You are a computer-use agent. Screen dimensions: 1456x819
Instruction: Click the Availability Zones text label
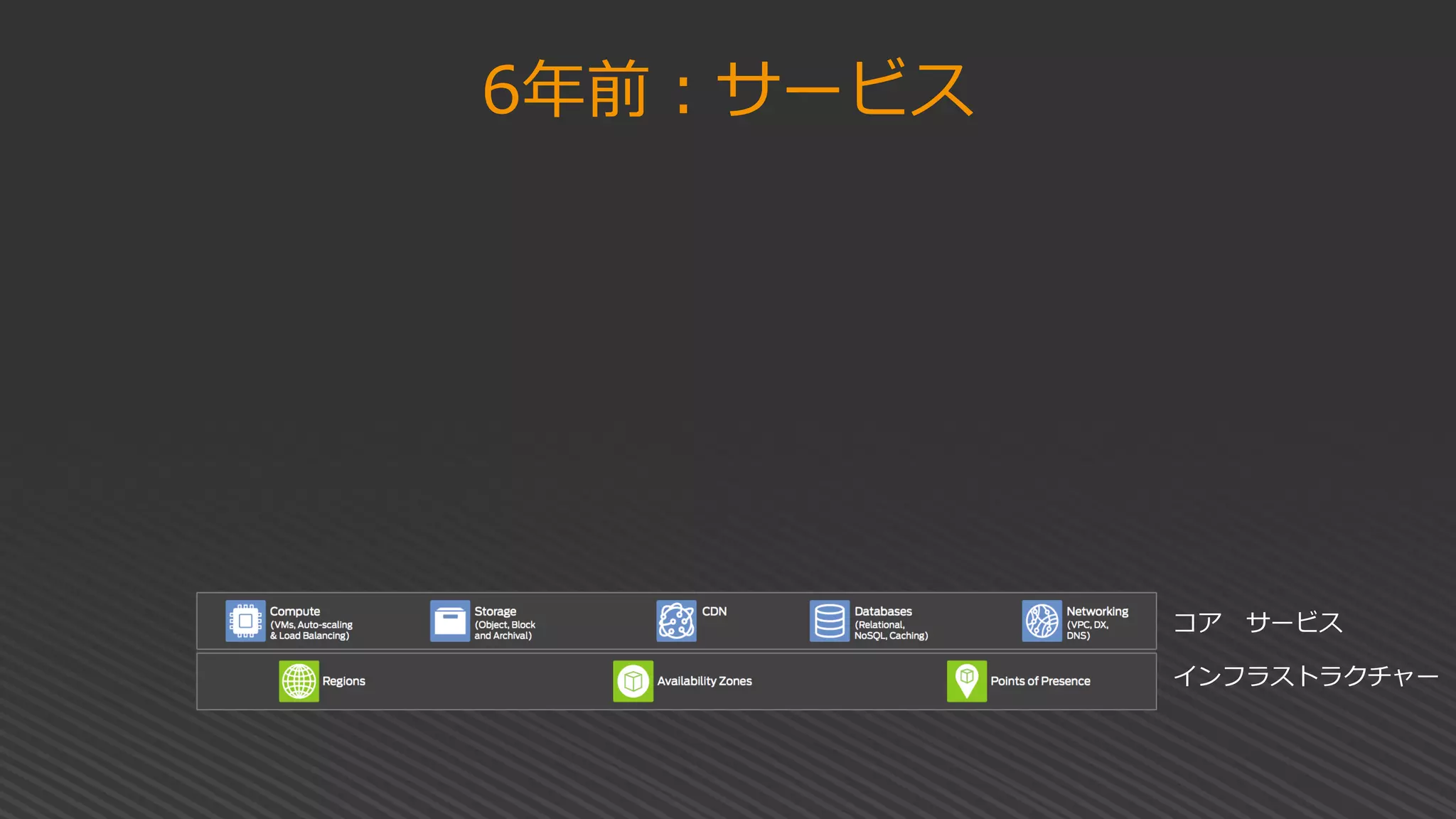tap(704, 681)
